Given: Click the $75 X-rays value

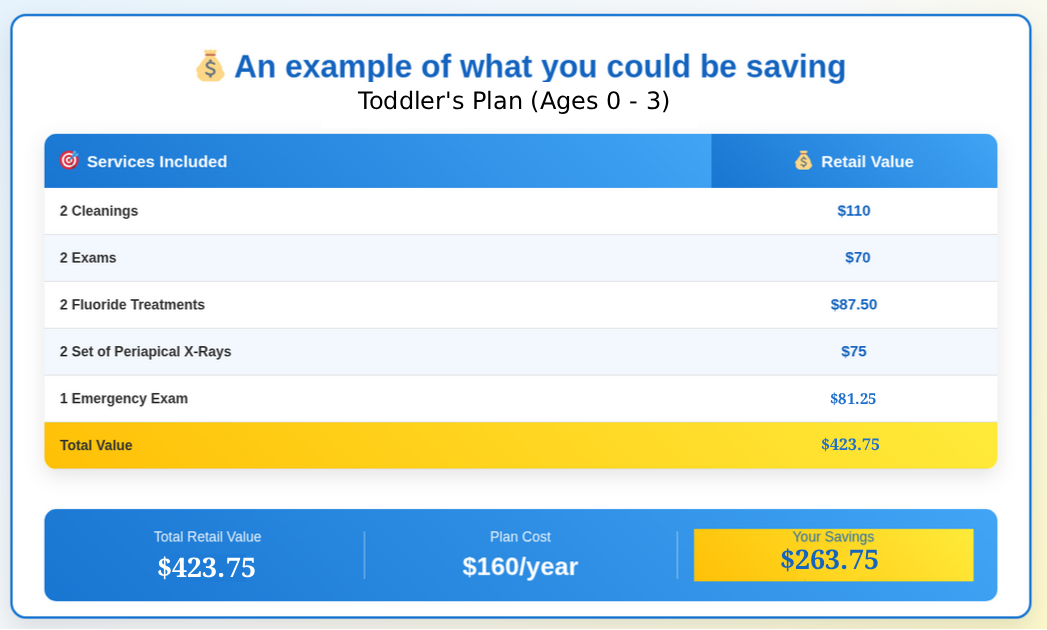Looking at the screenshot, I should pos(854,352).
